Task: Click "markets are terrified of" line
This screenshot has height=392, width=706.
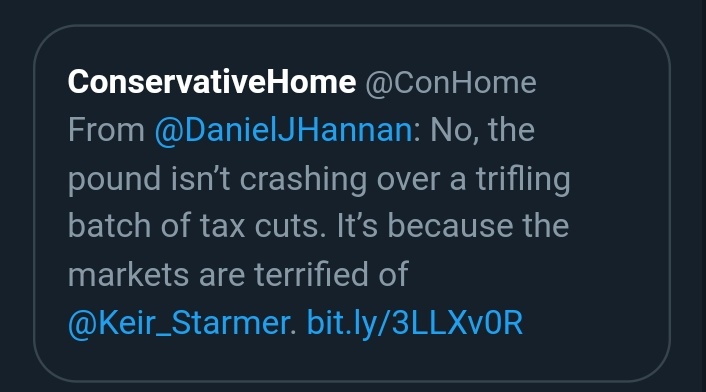Action: [x=238, y=274]
